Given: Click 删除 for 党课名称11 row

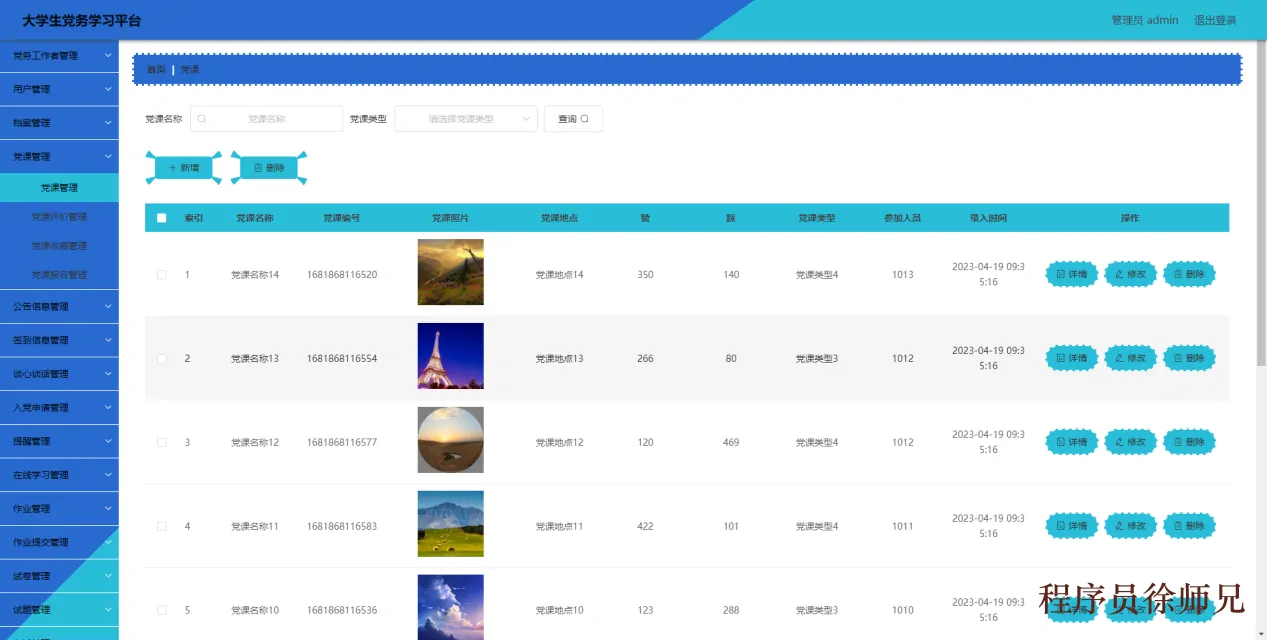Looking at the screenshot, I should click(1190, 526).
